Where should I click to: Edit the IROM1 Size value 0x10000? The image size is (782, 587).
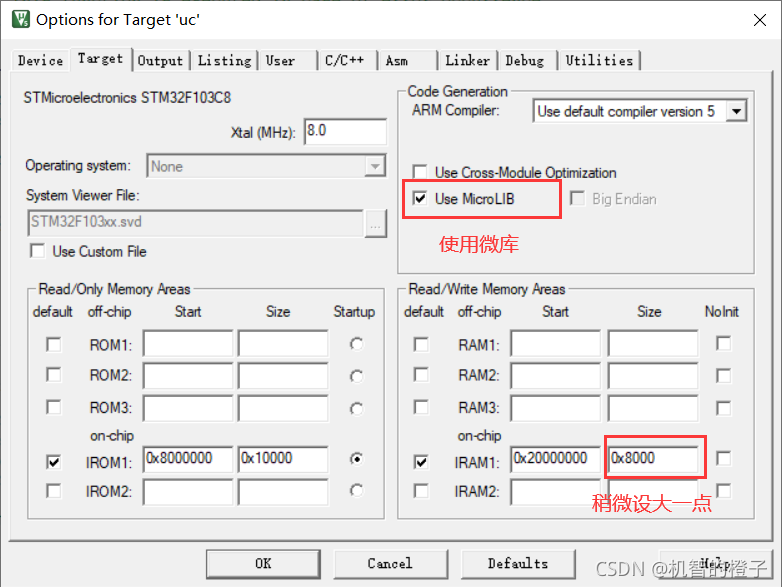tap(283, 459)
